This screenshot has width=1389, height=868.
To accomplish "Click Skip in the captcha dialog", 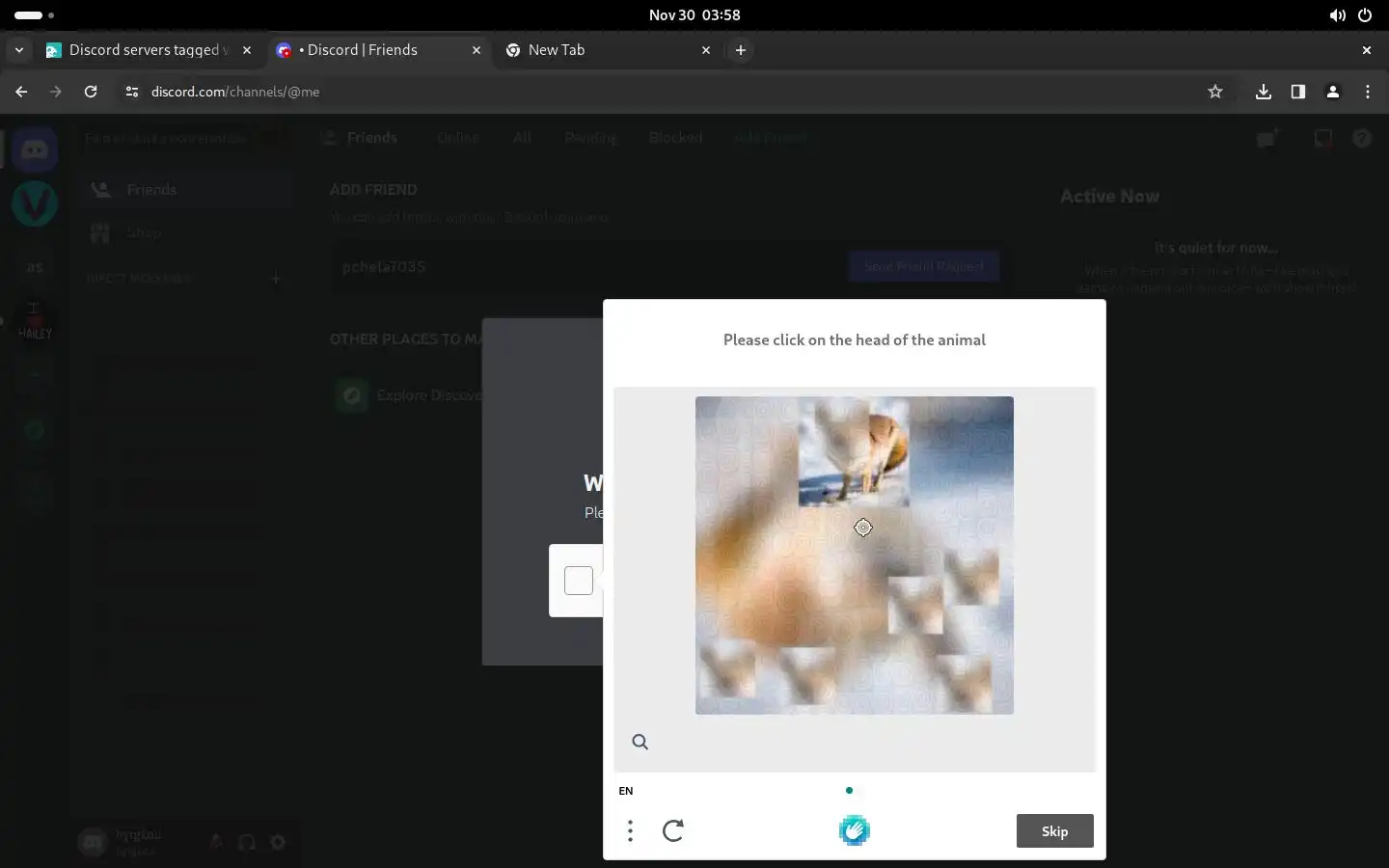I will tap(1054, 831).
